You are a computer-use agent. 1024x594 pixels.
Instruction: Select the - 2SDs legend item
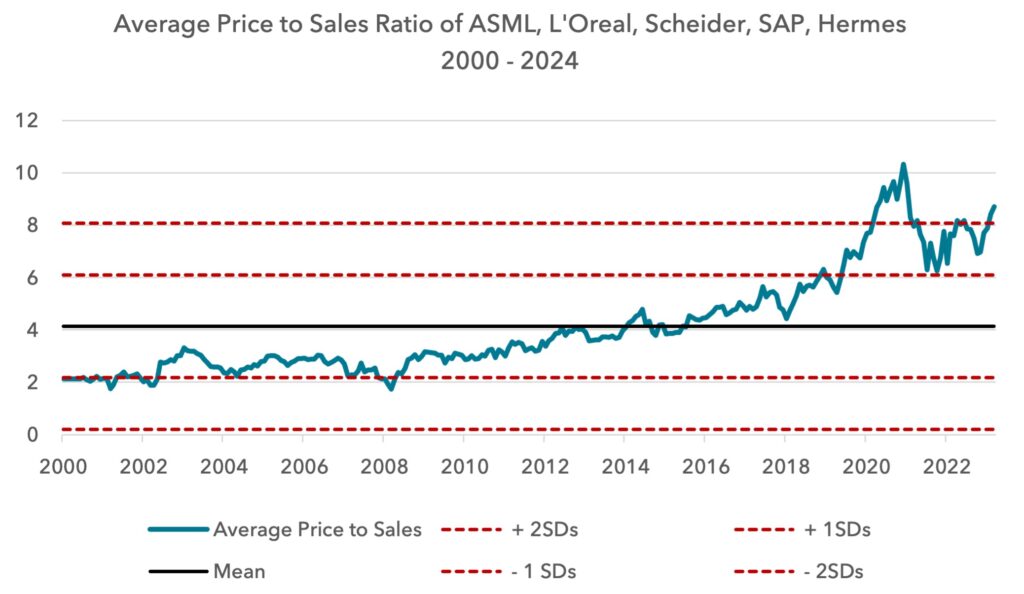pos(799,572)
